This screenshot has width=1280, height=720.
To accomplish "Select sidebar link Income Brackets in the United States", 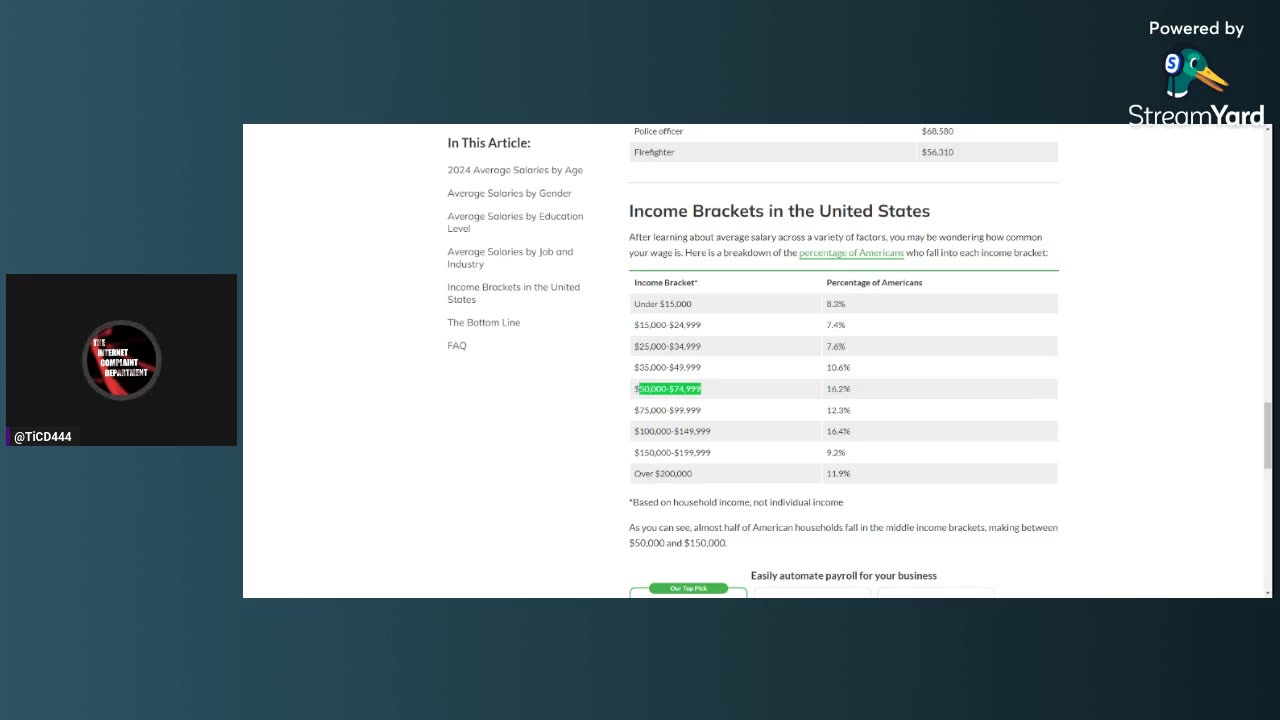I will [x=513, y=293].
